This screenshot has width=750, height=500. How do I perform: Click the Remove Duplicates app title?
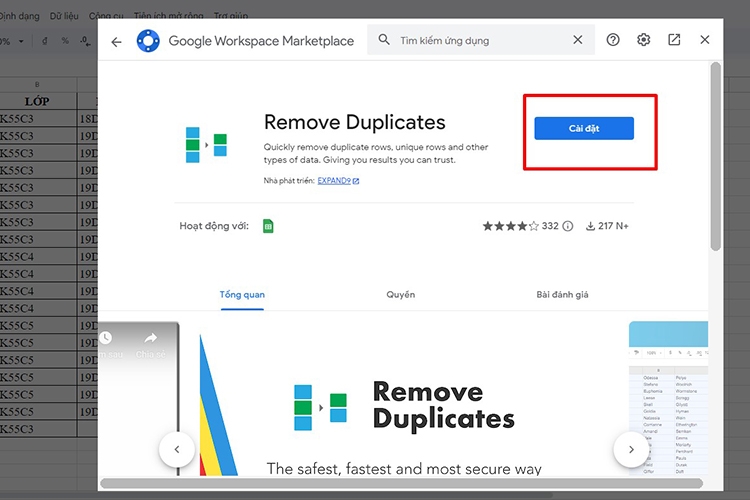pos(354,122)
